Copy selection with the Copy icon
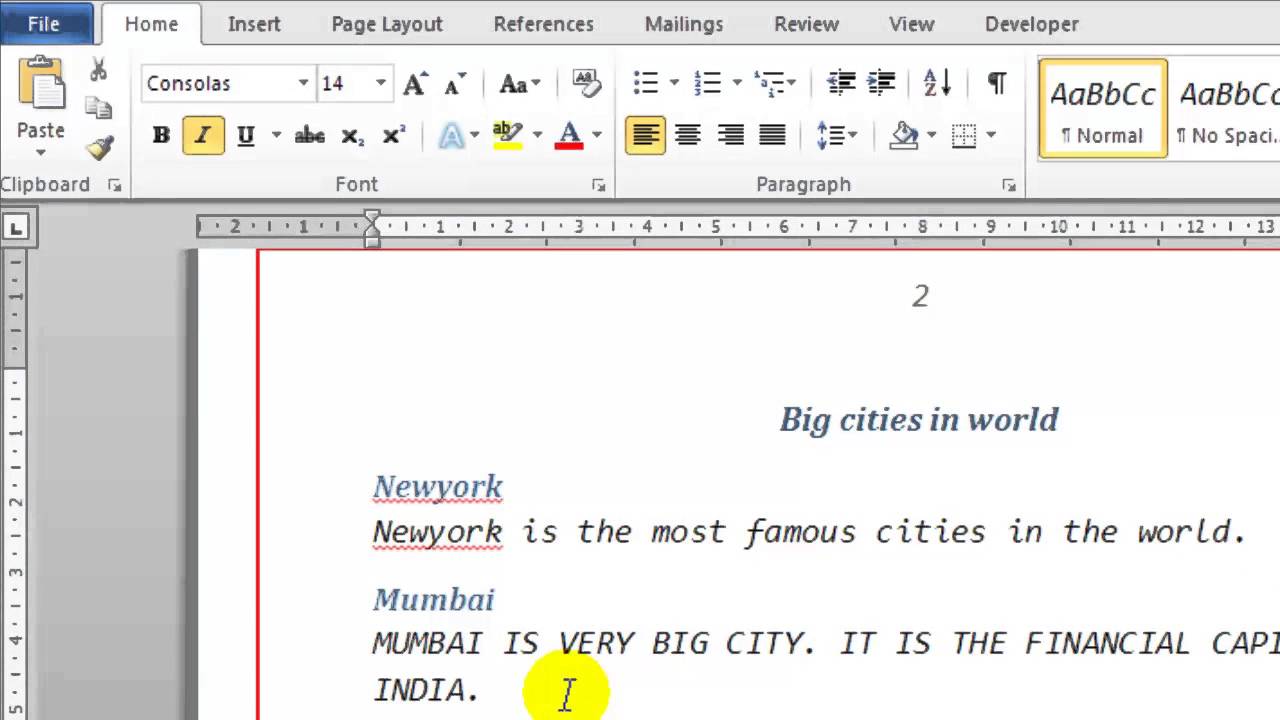 click(98, 108)
